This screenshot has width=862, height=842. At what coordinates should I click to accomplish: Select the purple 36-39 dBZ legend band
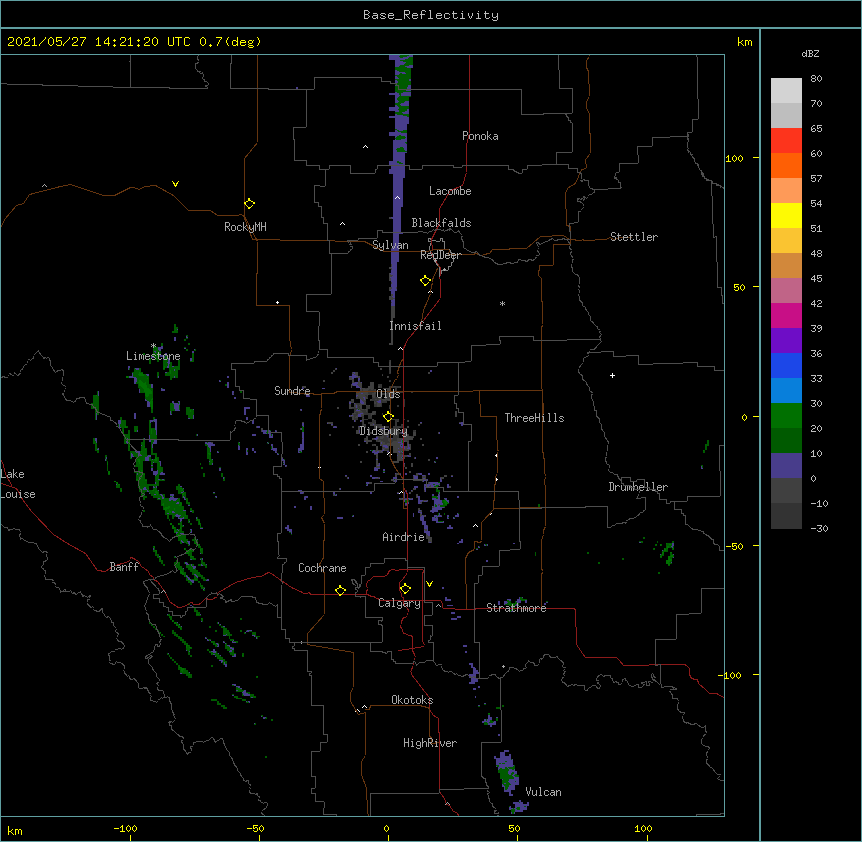click(x=786, y=340)
